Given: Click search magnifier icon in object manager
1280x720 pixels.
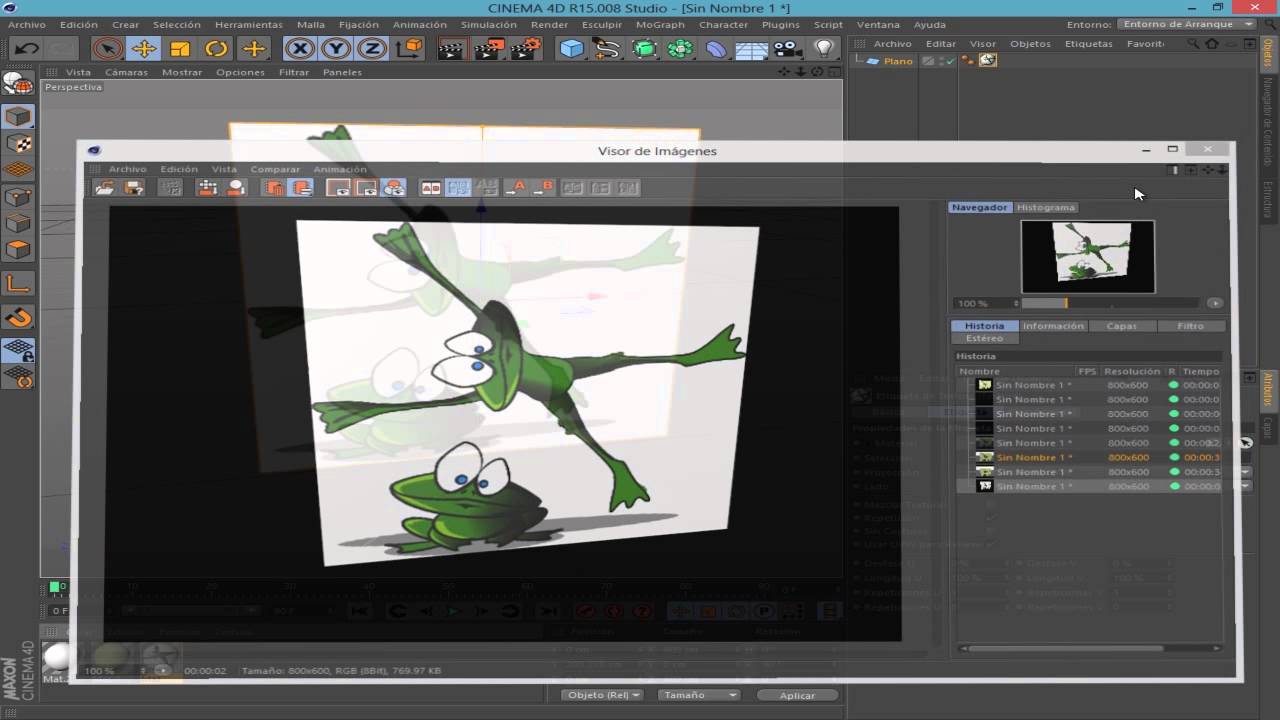Looking at the screenshot, I should coord(1193,44).
